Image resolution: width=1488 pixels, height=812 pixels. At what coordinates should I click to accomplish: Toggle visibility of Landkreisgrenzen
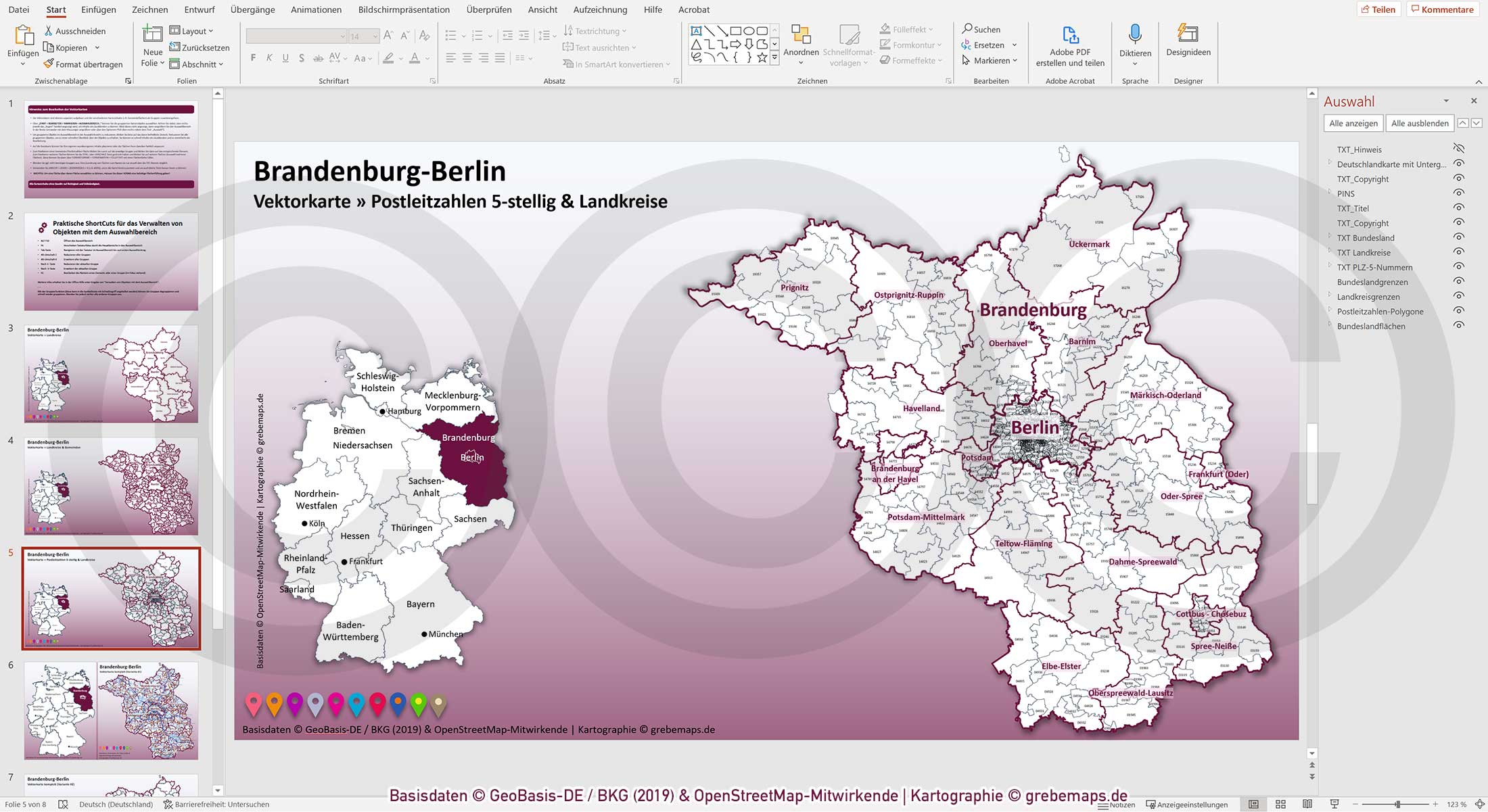[1460, 296]
